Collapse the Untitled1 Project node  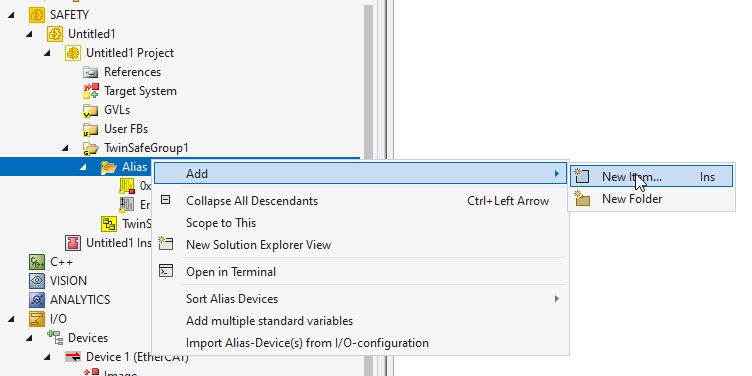47,53
